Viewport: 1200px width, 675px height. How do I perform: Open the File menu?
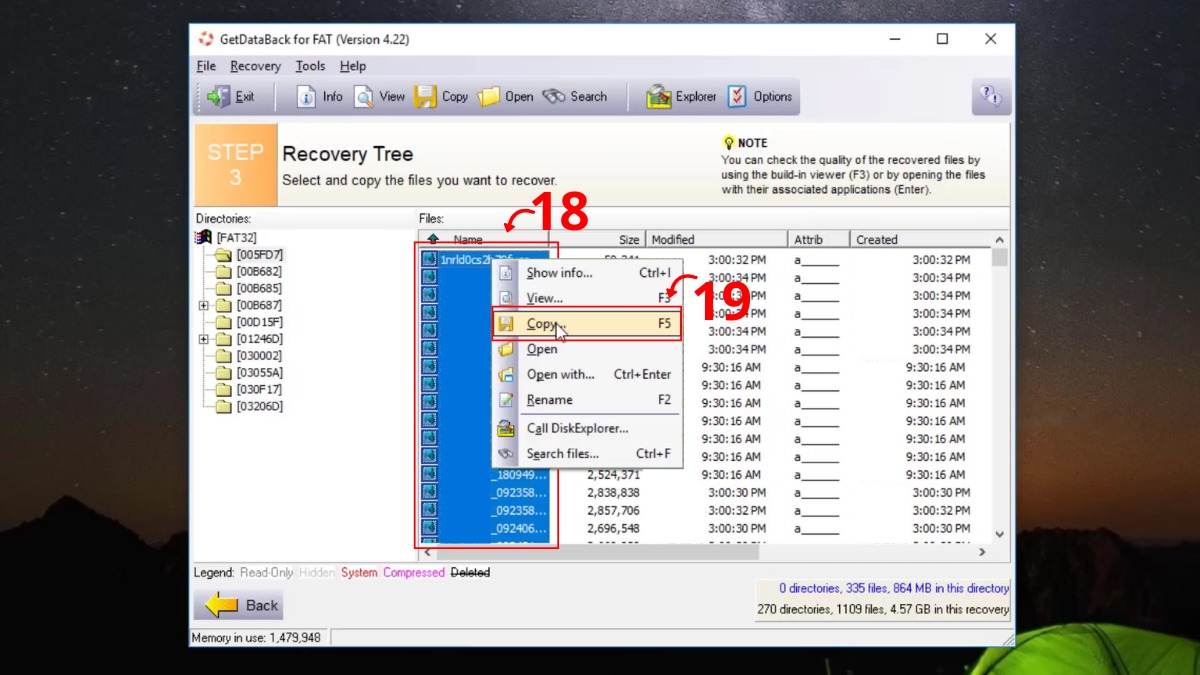click(206, 66)
